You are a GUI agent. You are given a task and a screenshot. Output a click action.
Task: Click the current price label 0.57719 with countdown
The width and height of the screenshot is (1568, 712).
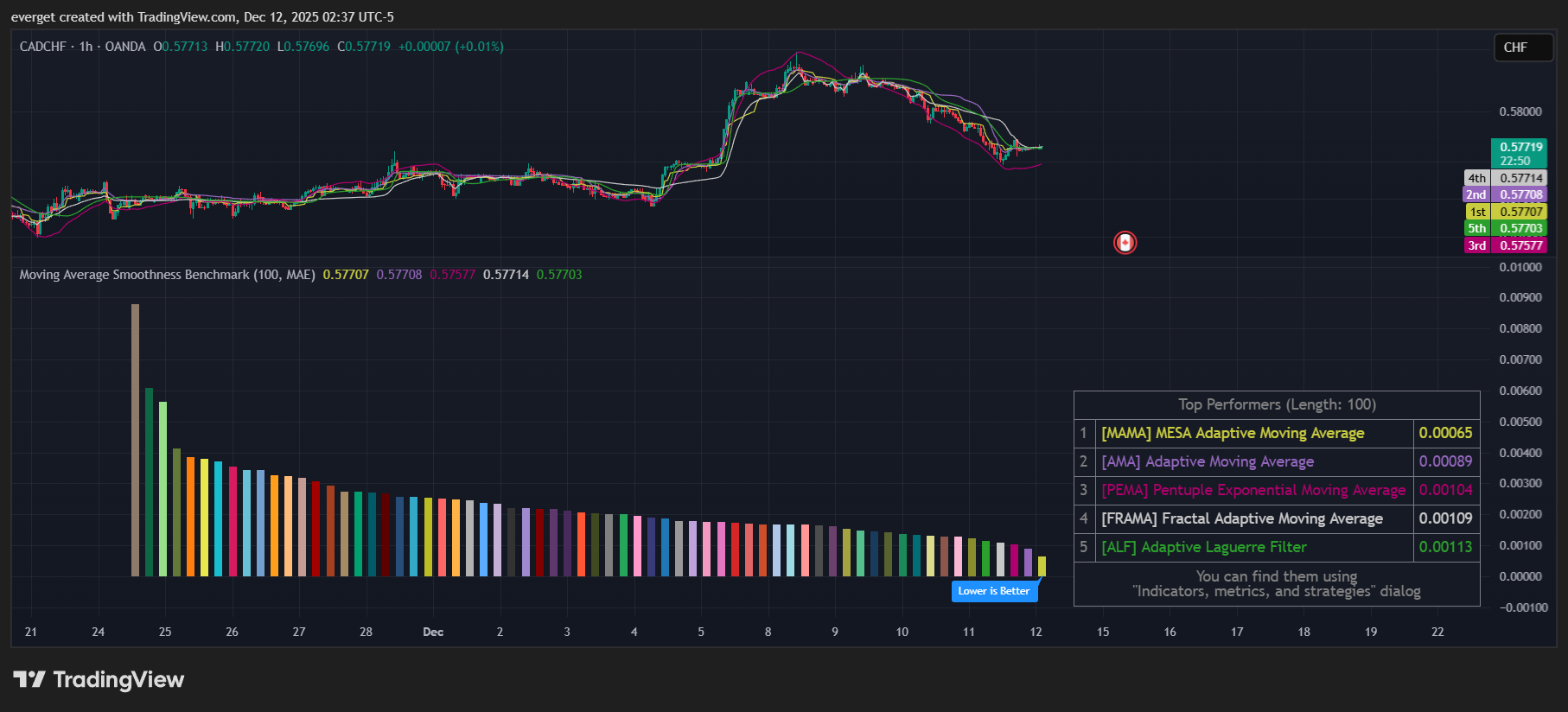[1519, 154]
